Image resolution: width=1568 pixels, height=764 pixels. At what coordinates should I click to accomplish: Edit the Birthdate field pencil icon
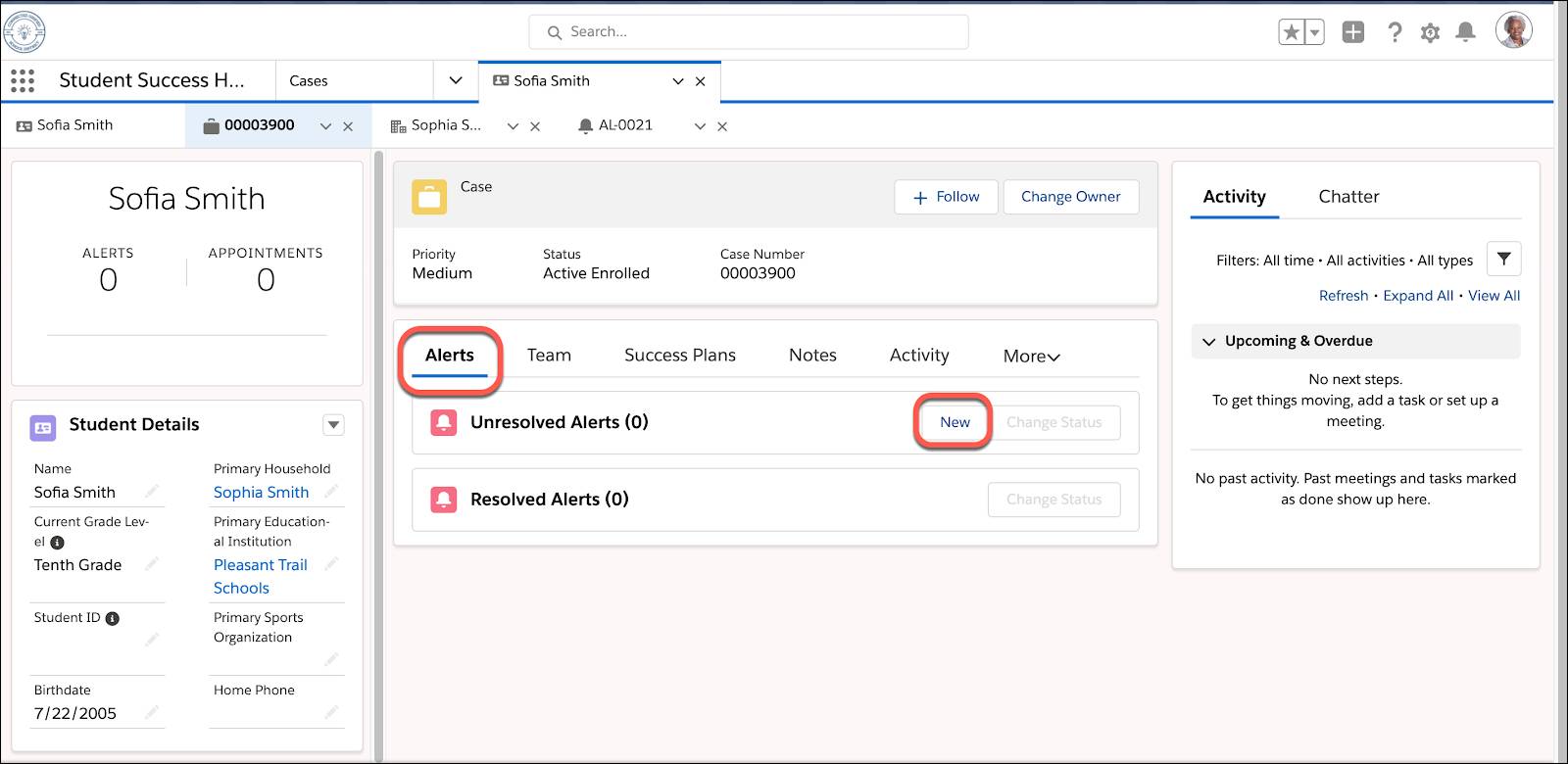coord(152,713)
